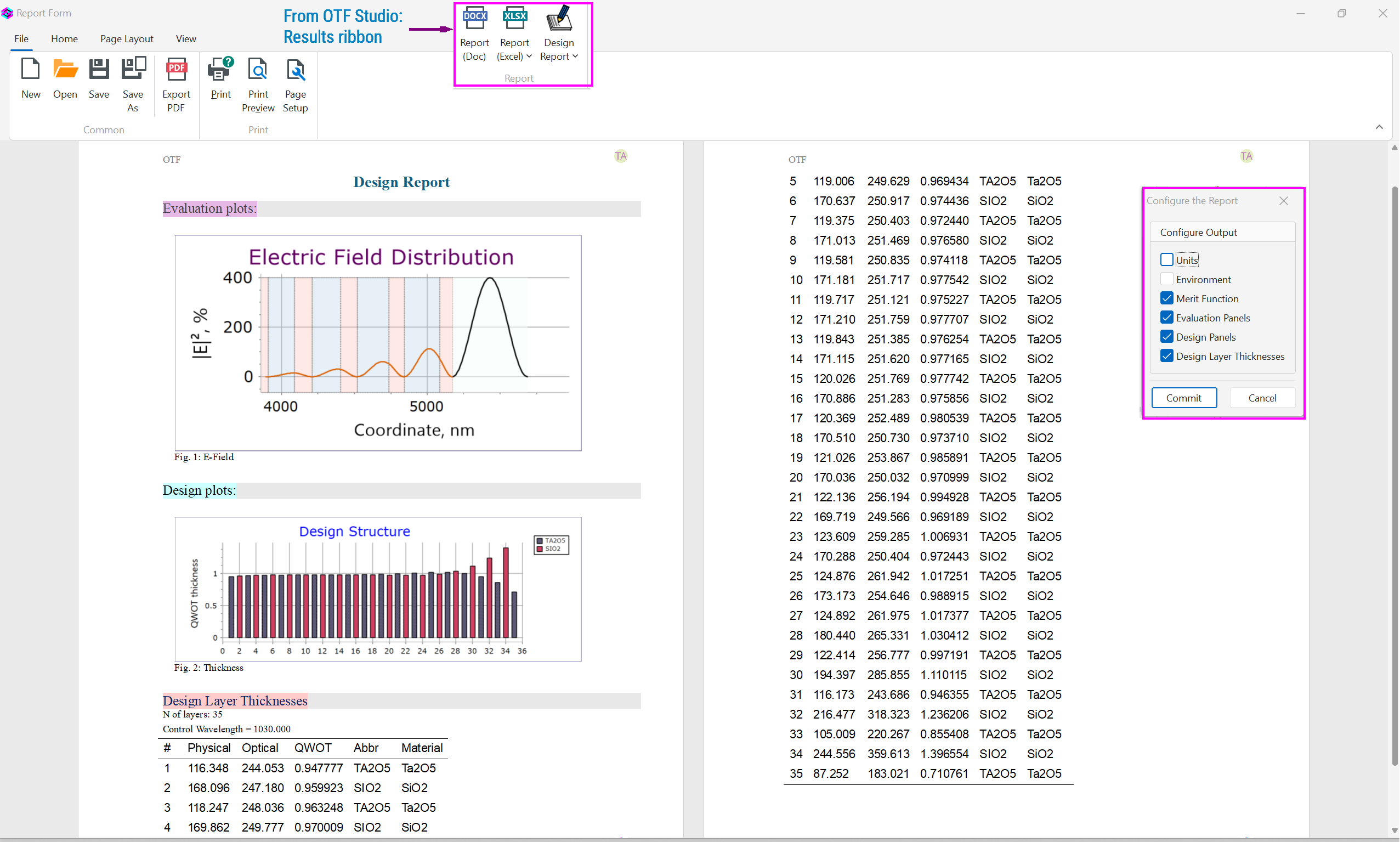Expand the Design Report dropdown arrow
1400x842 pixels.
pyautogui.click(x=575, y=56)
